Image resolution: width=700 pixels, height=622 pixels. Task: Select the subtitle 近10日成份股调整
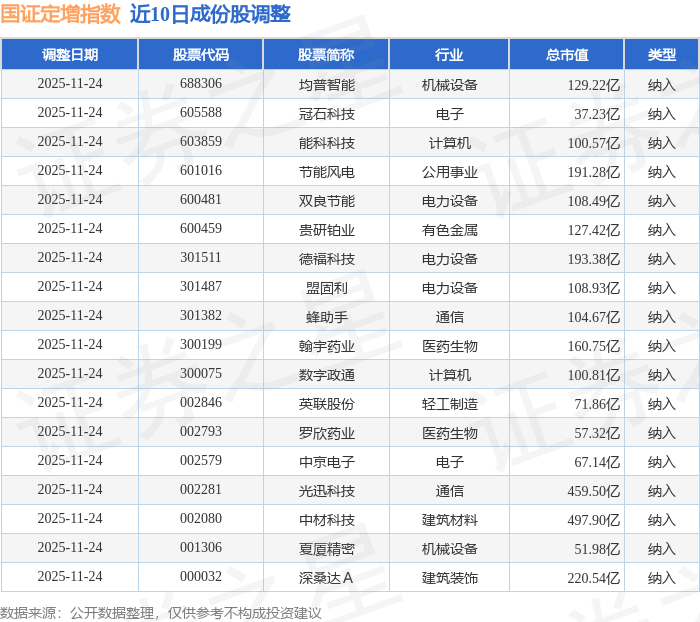click(210, 13)
